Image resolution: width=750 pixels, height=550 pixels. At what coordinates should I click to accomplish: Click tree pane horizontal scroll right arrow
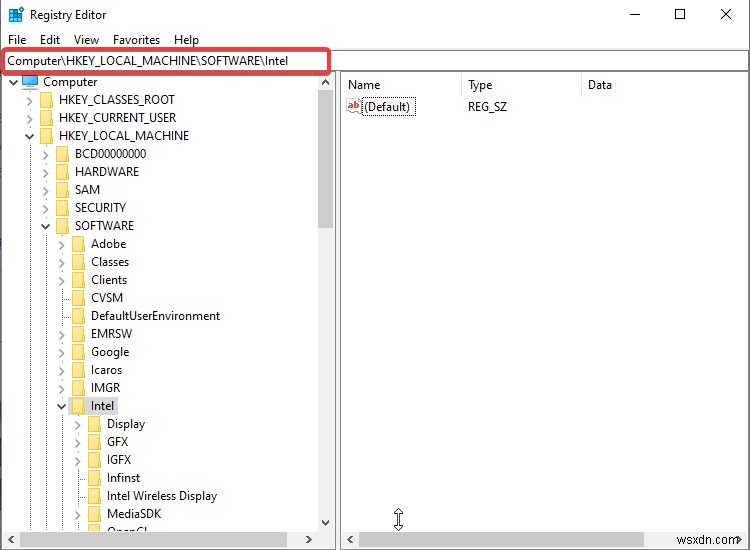tap(309, 539)
